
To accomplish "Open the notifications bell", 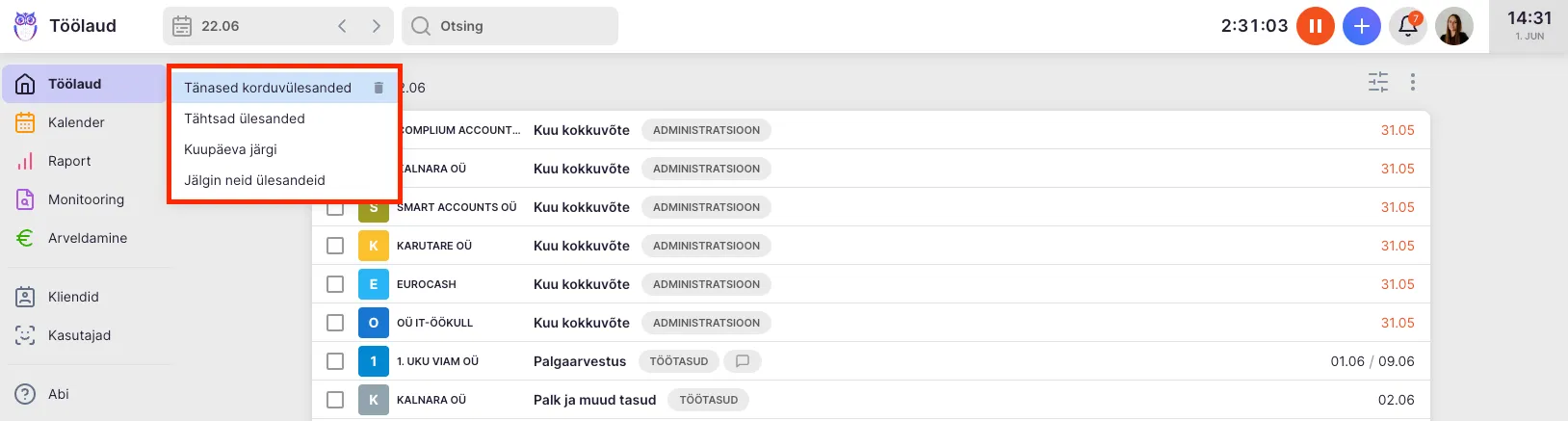I will [x=1407, y=26].
